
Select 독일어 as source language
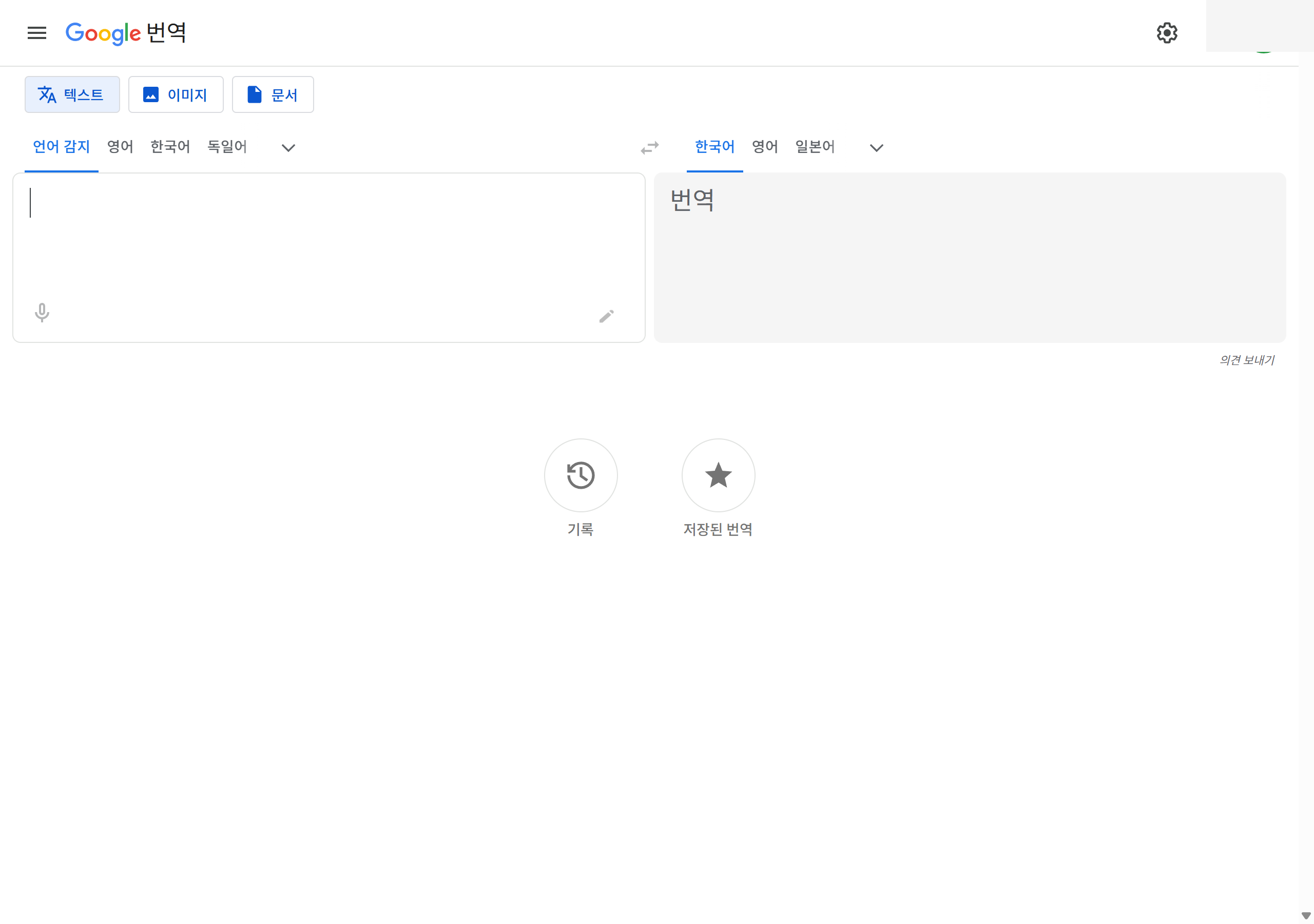point(227,147)
